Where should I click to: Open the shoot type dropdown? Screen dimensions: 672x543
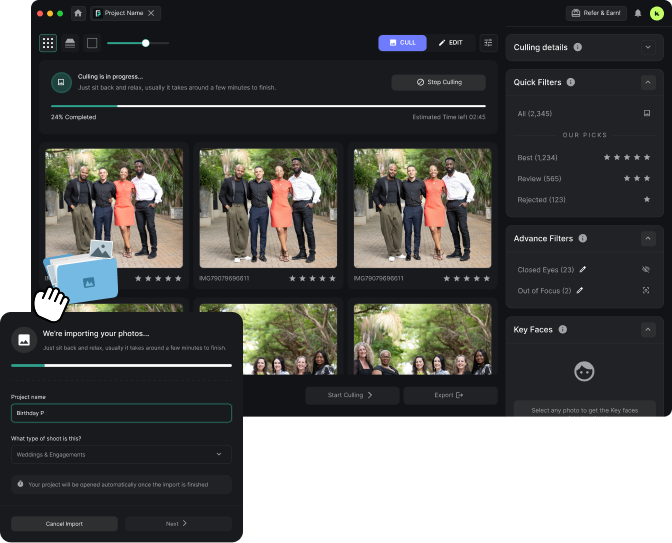(x=121, y=454)
